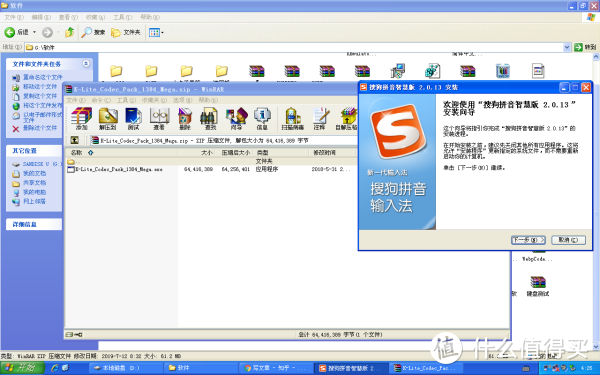Click WinRAR Add (添加) toolbar icon
The height and width of the screenshot is (375, 600).
coord(82,119)
